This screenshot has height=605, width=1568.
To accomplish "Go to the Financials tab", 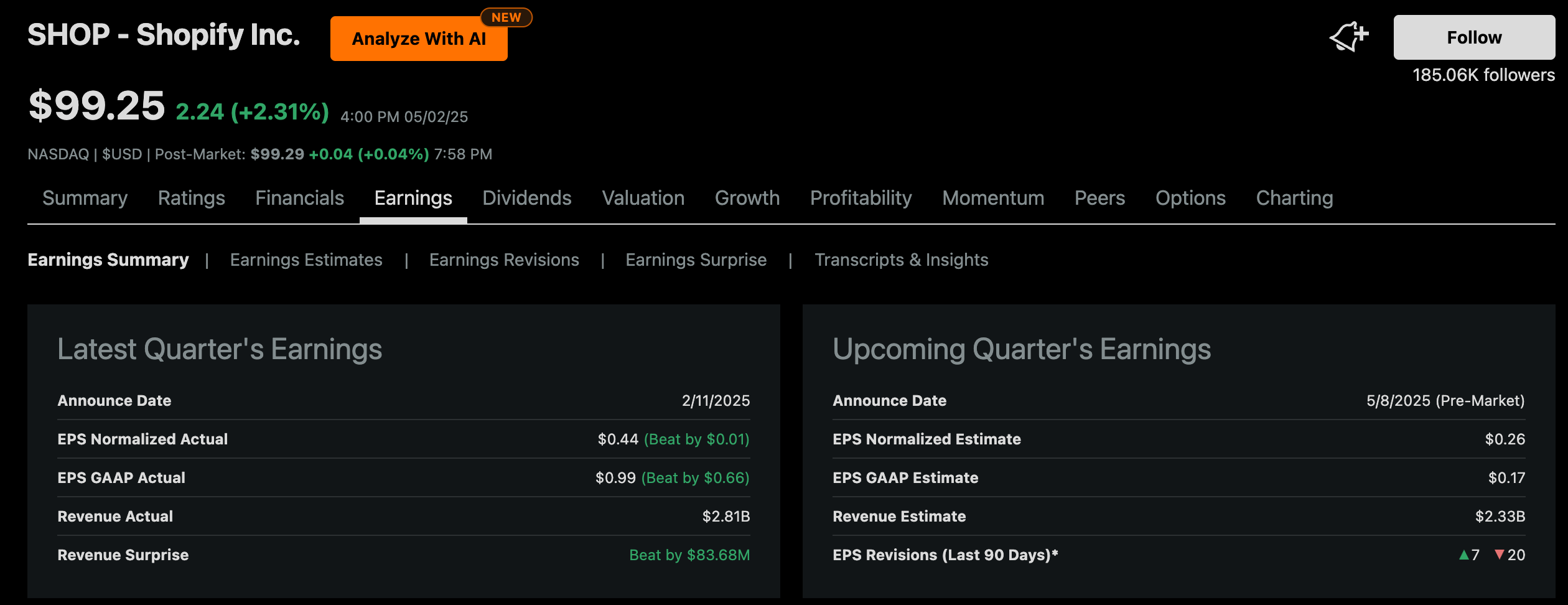I will point(299,198).
